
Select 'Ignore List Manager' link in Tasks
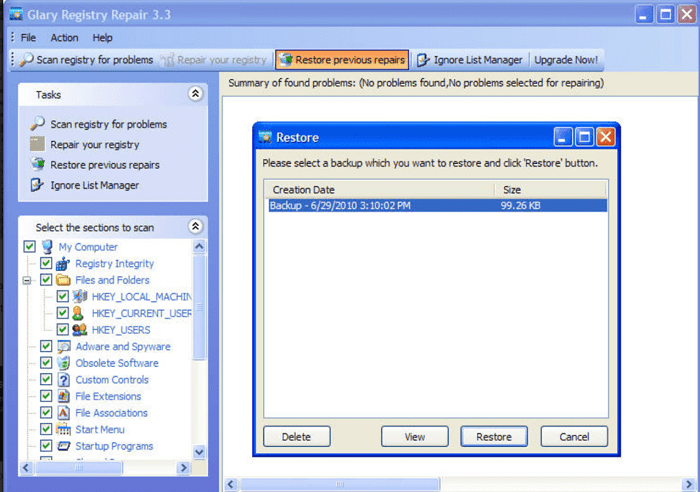tap(94, 185)
